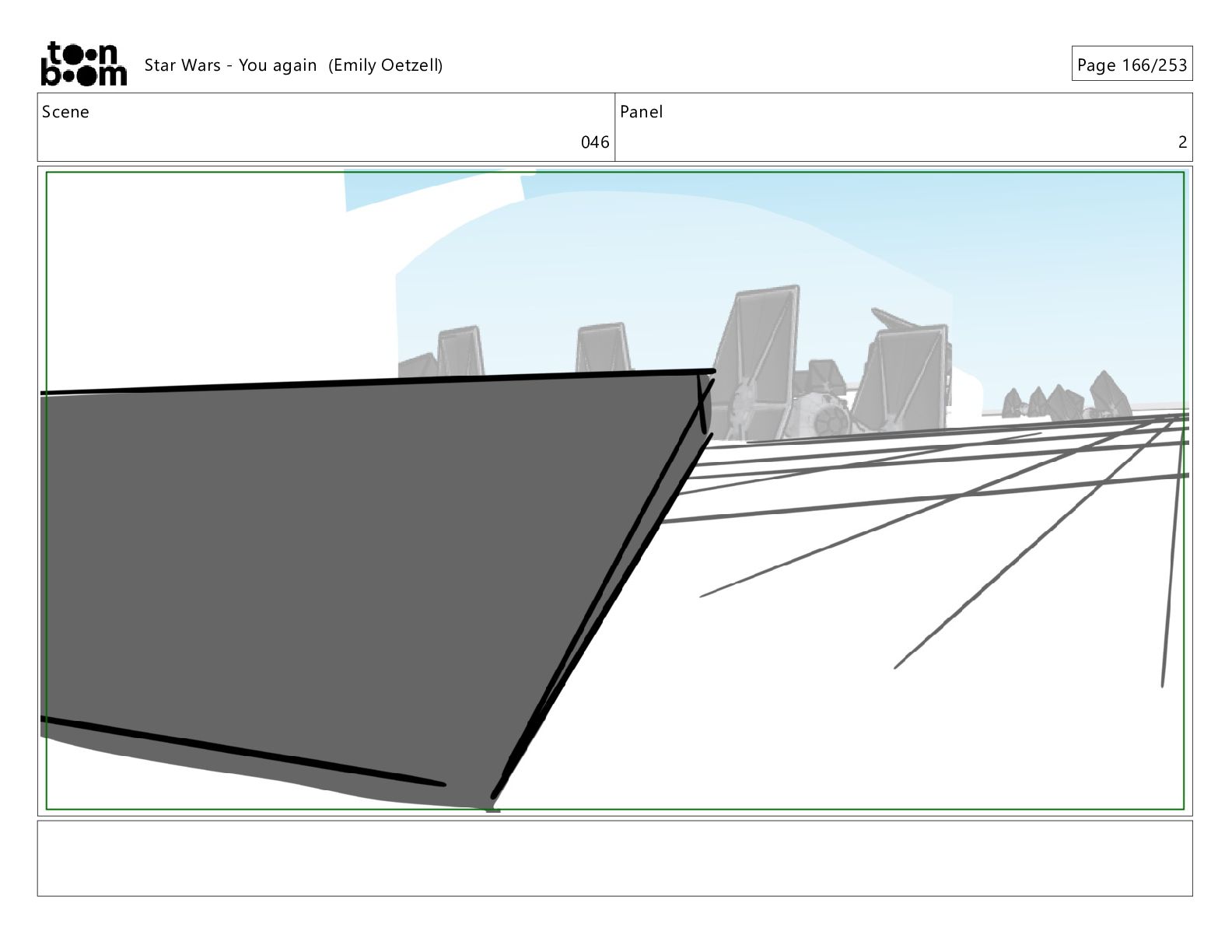Click the "Panel" label

[641, 112]
